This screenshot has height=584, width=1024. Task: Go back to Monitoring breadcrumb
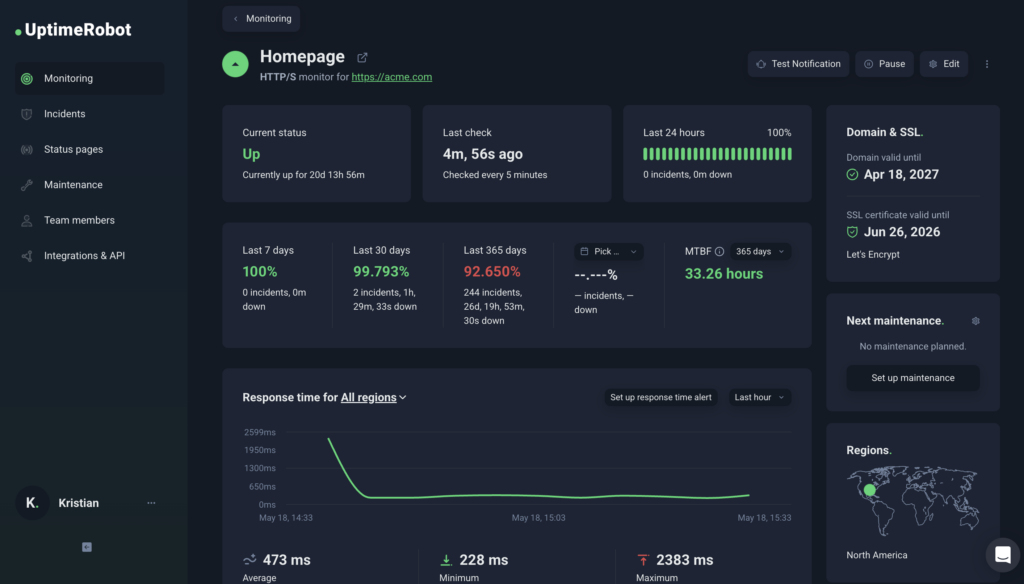pos(261,19)
